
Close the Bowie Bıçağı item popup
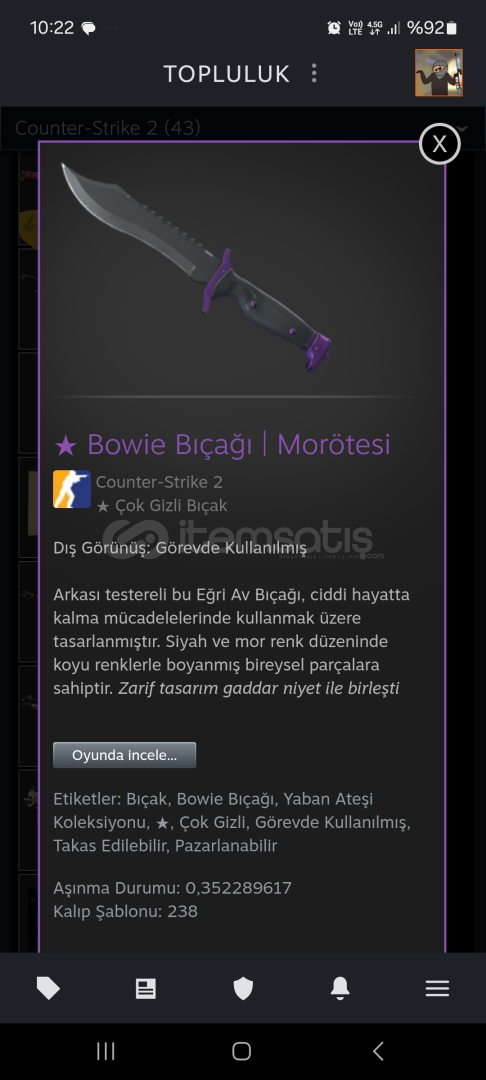[x=439, y=144]
